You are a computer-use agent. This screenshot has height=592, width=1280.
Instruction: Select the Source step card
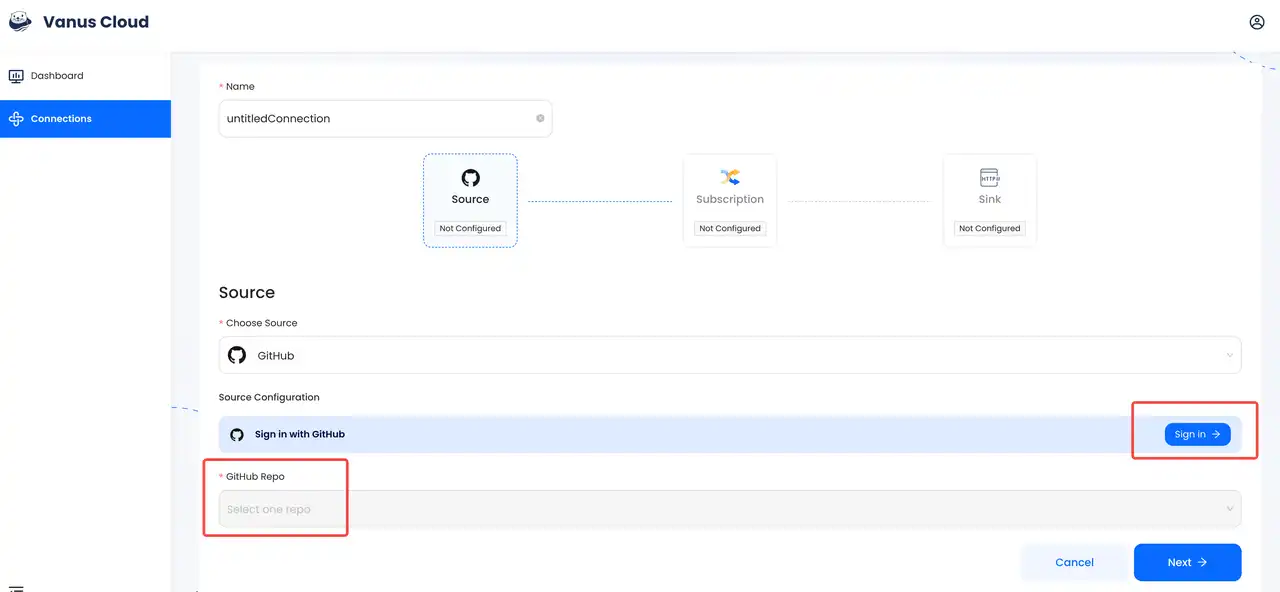[470, 200]
